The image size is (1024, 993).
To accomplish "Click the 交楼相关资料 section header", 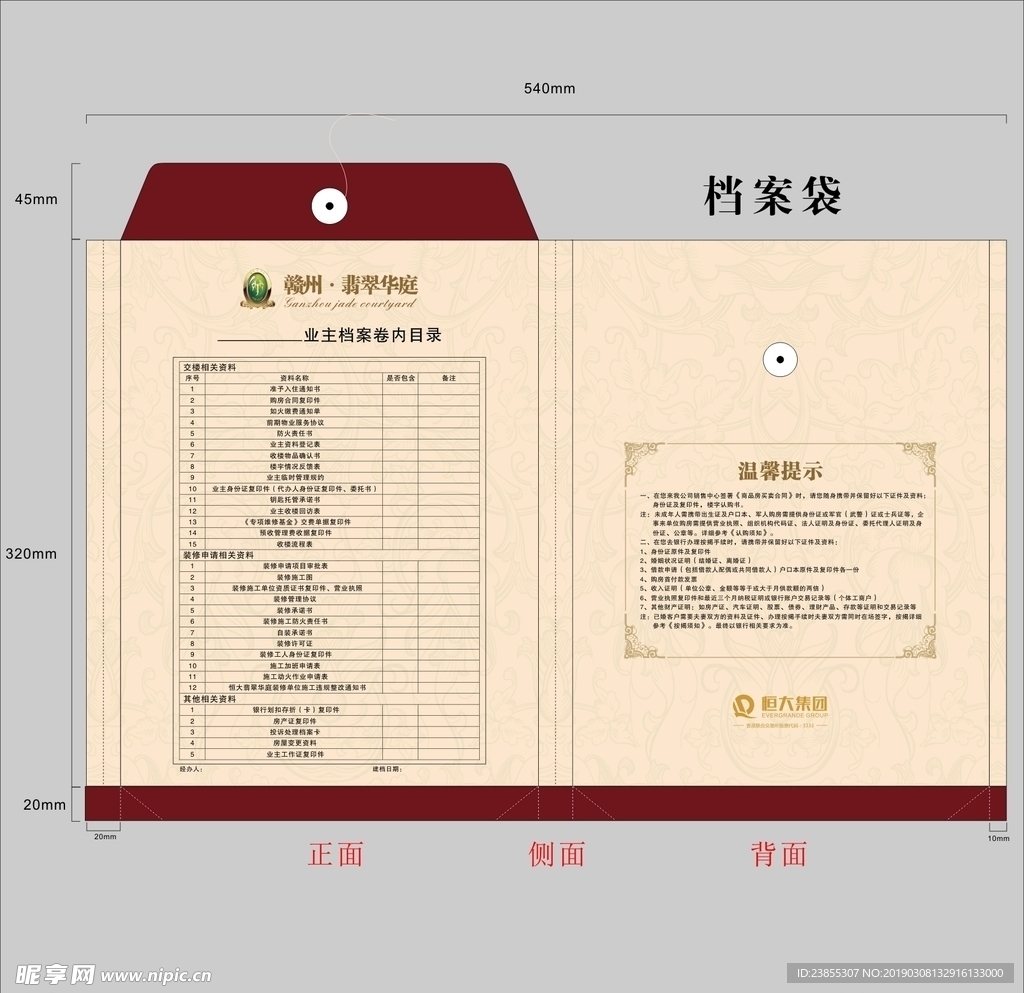I will pos(210,367).
